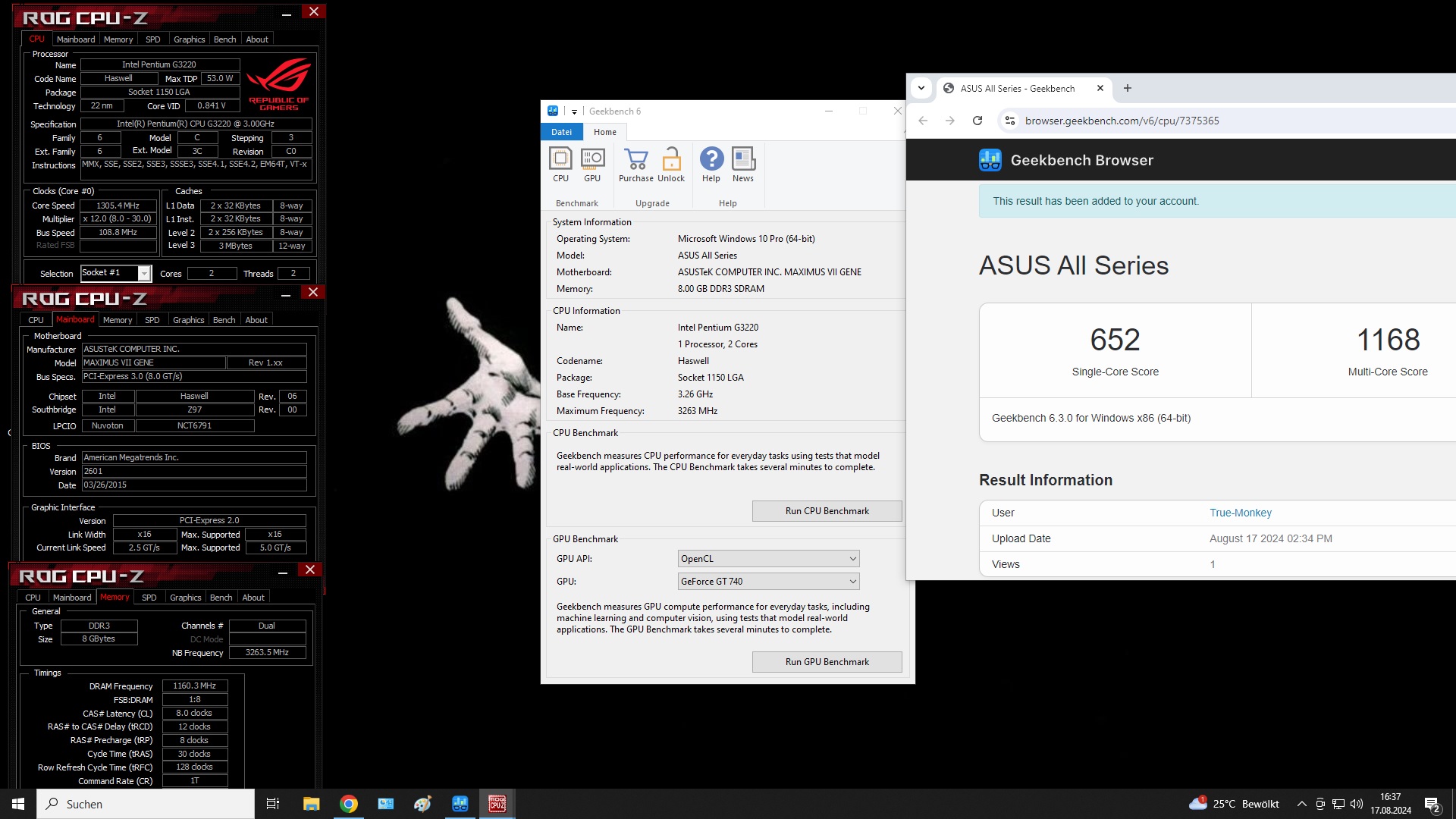
Task: Click the BIOS Version 2601 field
Action: click(x=194, y=472)
